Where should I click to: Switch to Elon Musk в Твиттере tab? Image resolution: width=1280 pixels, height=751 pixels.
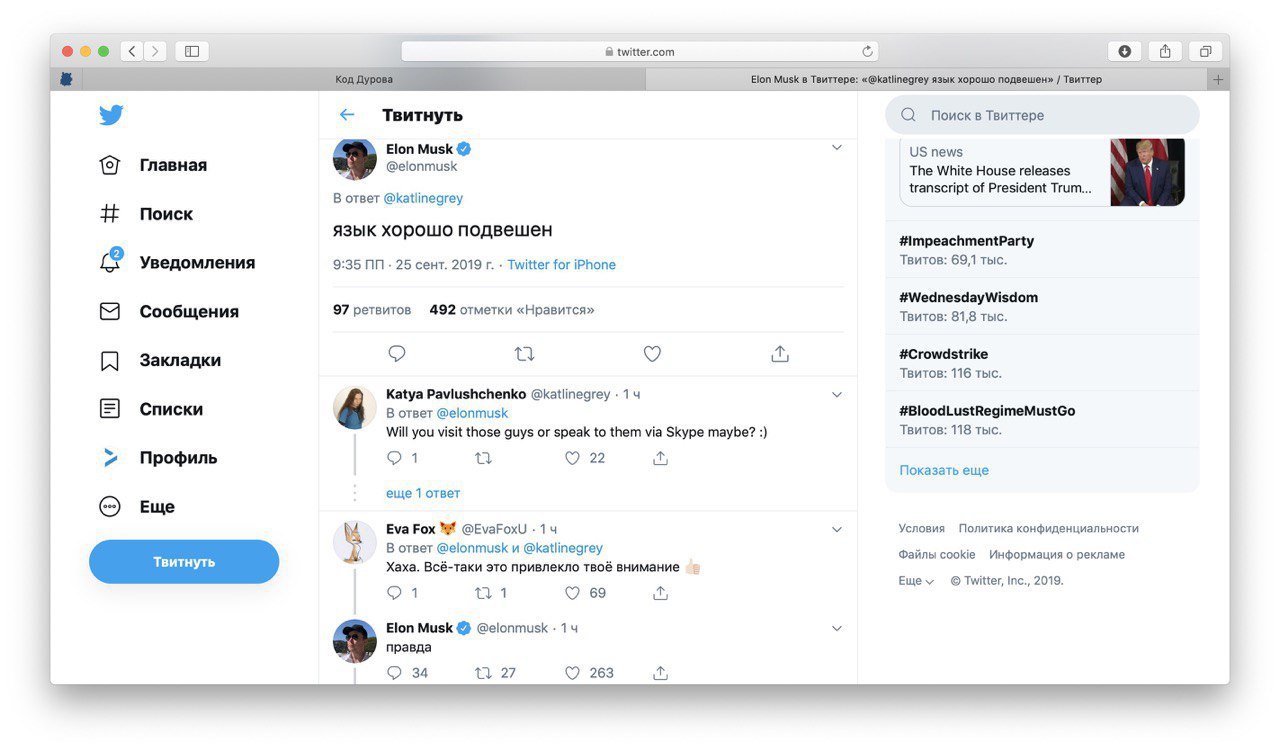pos(926,79)
